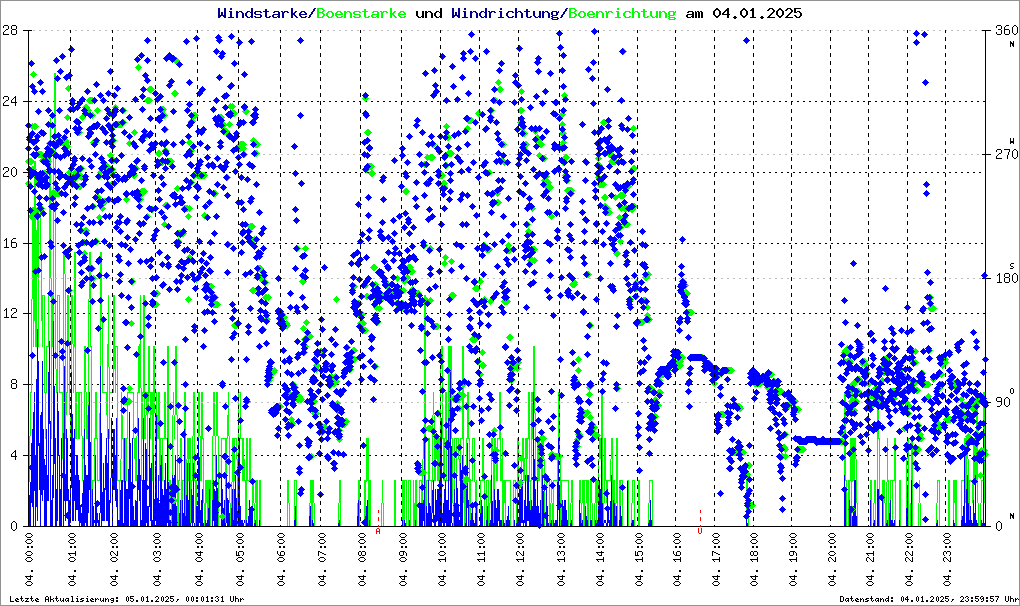Select the green Boenstarke title label
Image resolution: width=1020 pixels, height=606 pixels.
[361, 13]
